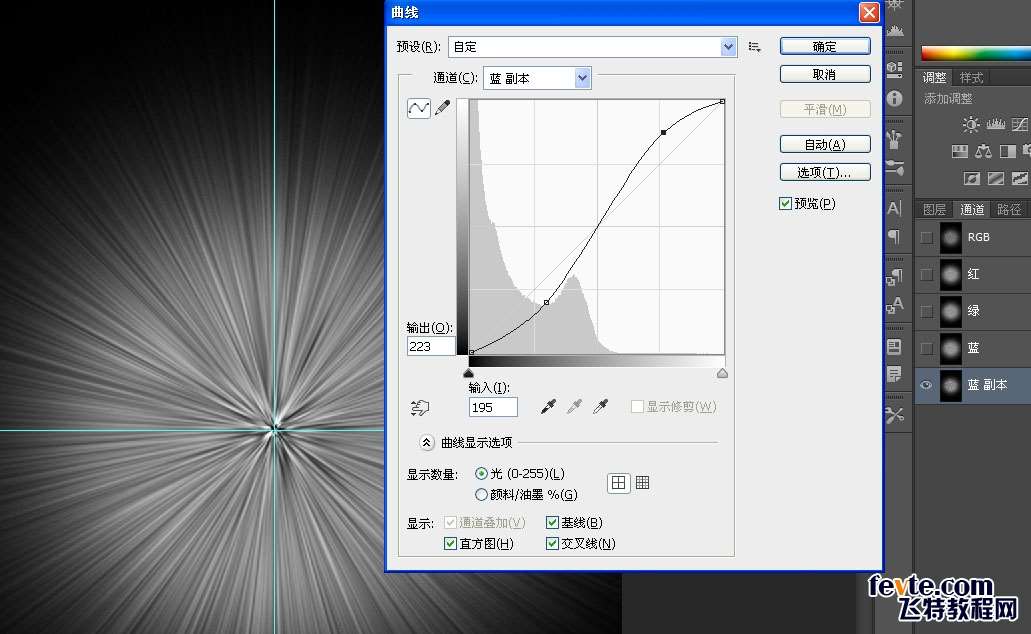Switch to the 图层 layers tab
1031x634 pixels.
pyautogui.click(x=934, y=209)
